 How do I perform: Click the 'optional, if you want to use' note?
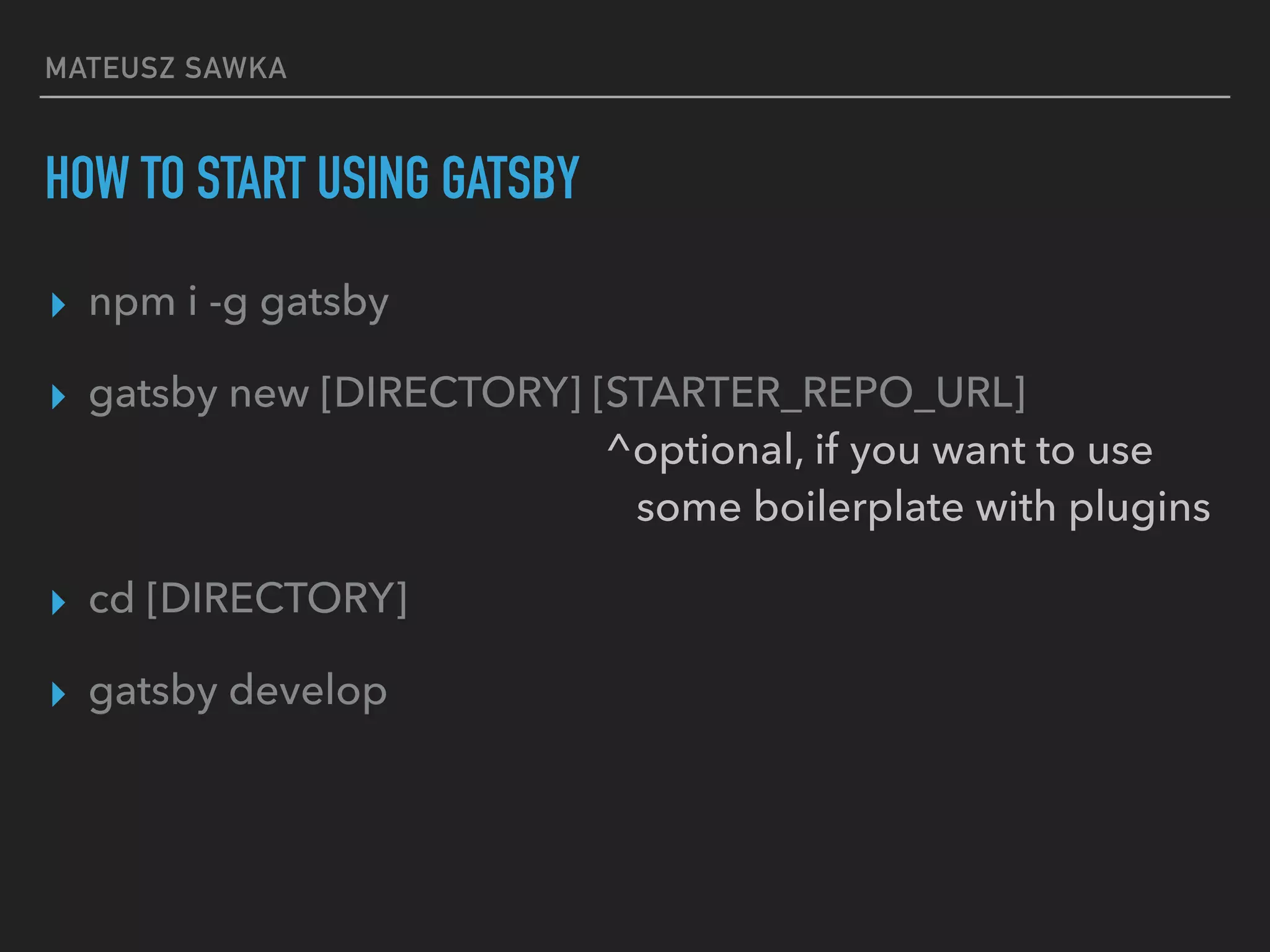pos(893,451)
